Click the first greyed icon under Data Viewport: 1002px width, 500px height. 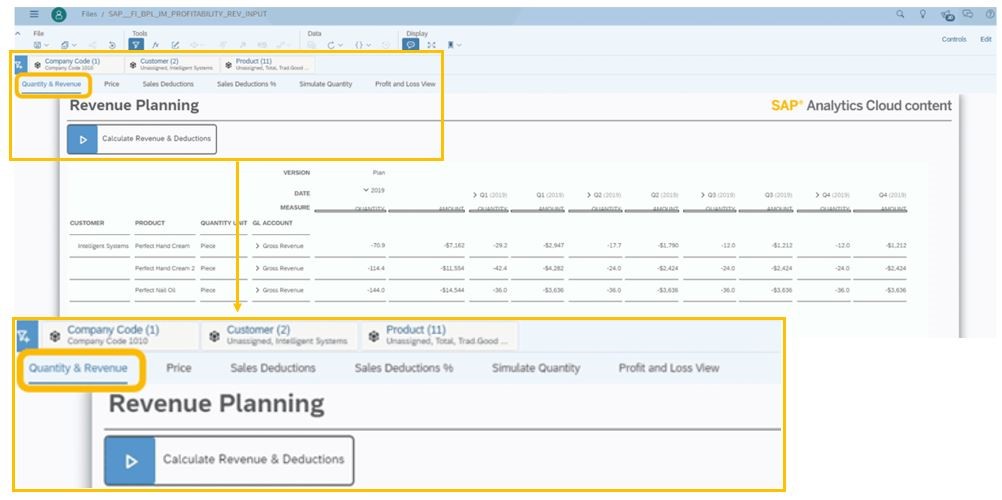click(x=312, y=45)
